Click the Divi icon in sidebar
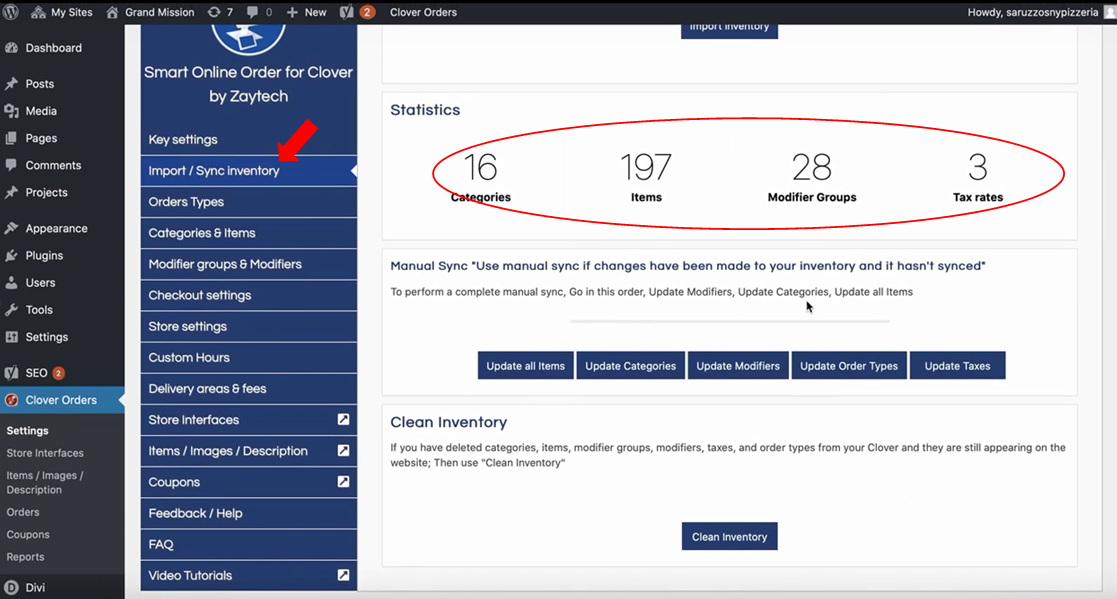The image size is (1117, 599). pos(11,588)
